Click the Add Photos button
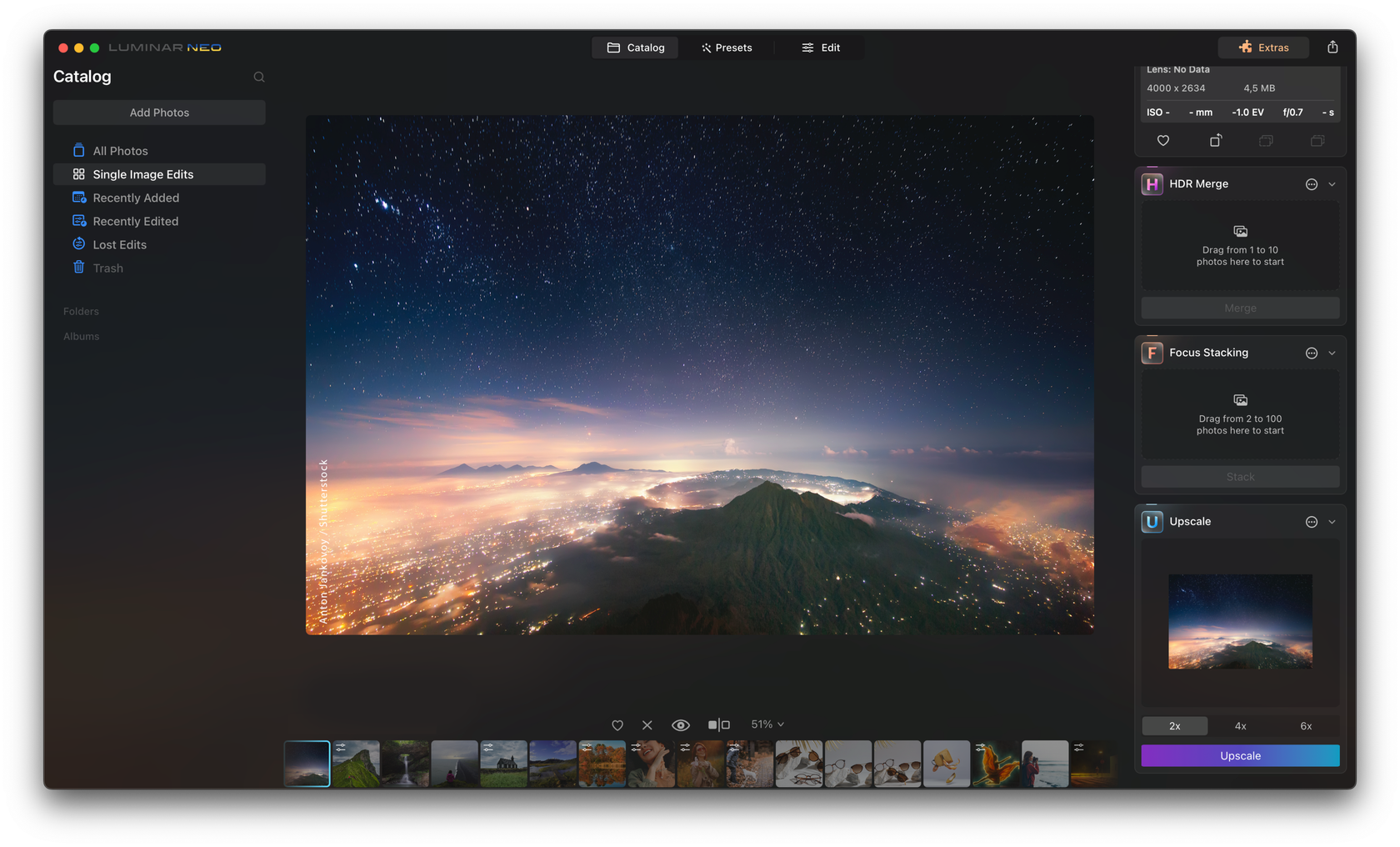Screen dimensions: 1400x847 [x=159, y=112]
